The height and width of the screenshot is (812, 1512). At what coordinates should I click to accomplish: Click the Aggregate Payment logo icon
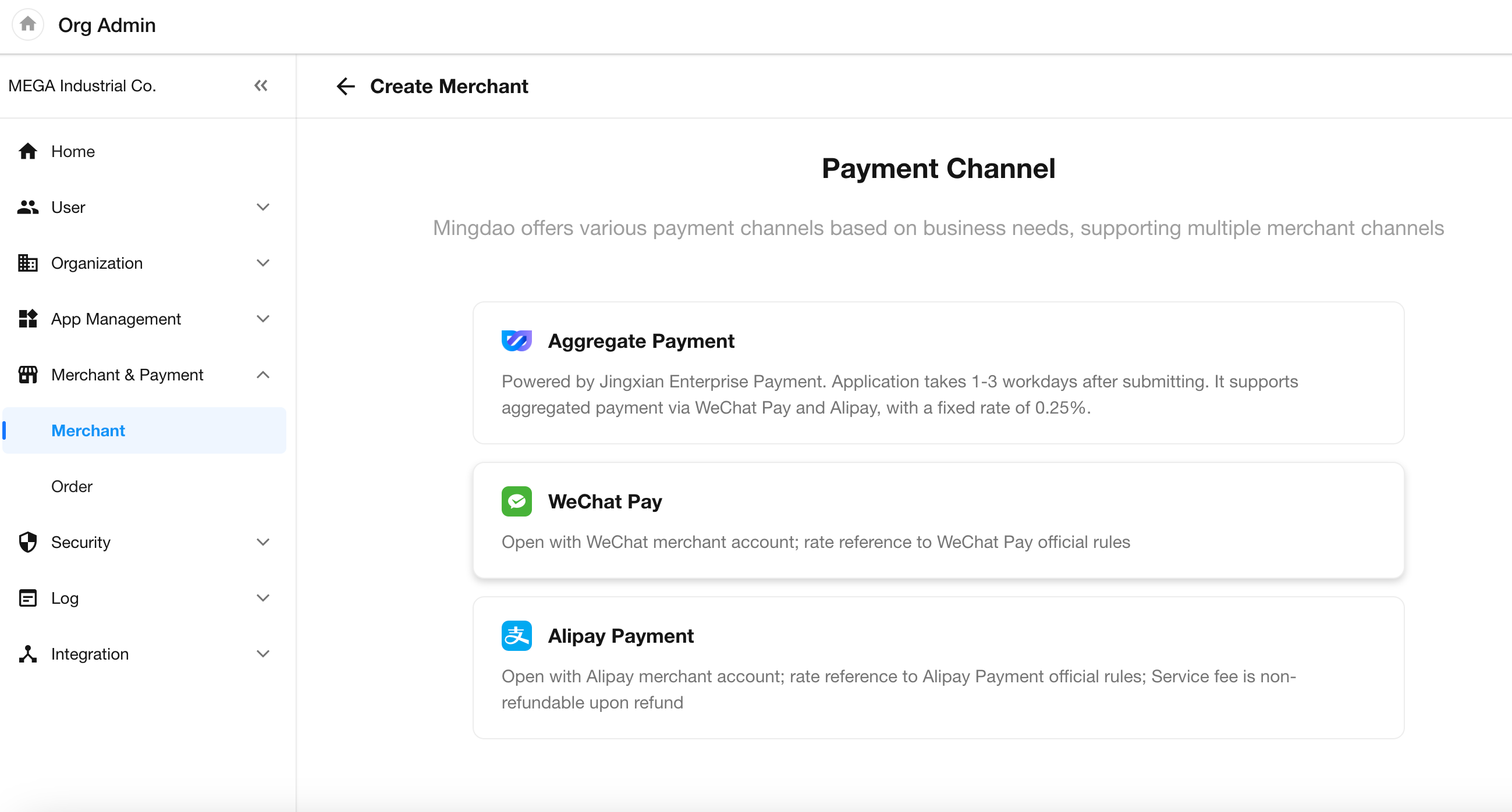click(x=517, y=341)
